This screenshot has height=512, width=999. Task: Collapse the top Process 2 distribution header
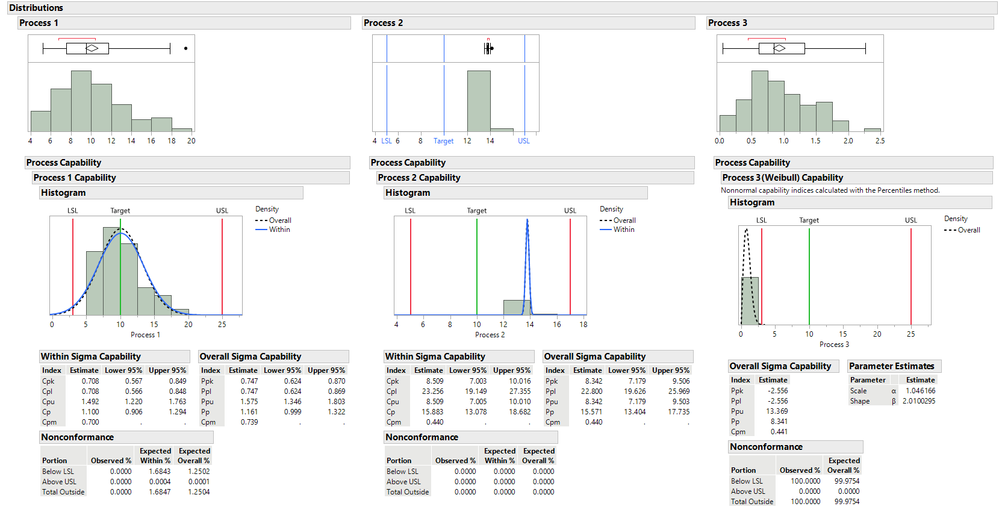pos(528,23)
